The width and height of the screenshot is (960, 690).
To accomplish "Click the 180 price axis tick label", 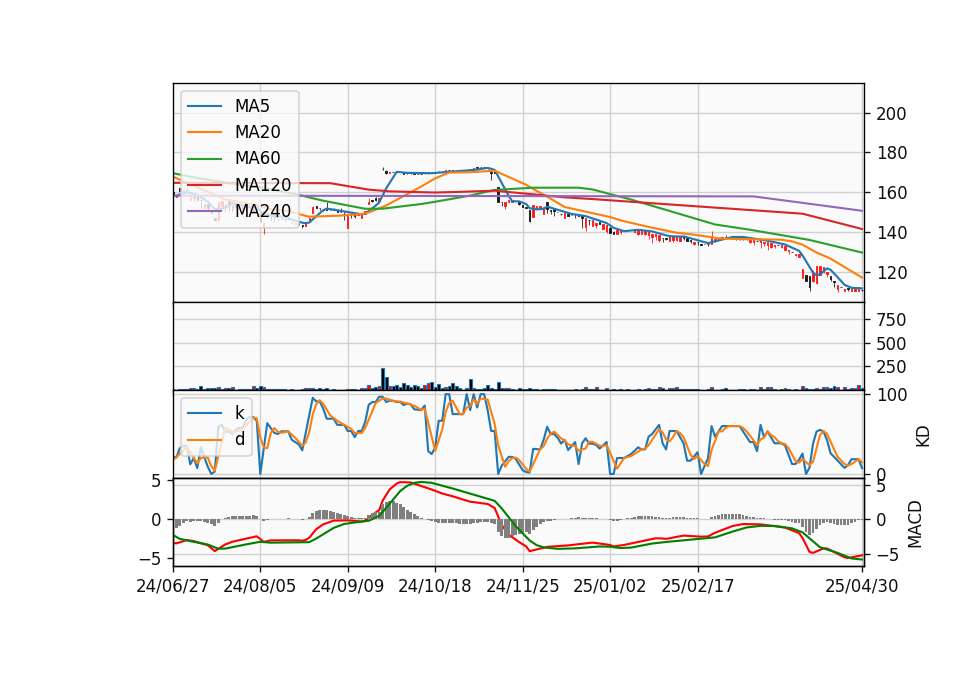I will click(x=891, y=153).
